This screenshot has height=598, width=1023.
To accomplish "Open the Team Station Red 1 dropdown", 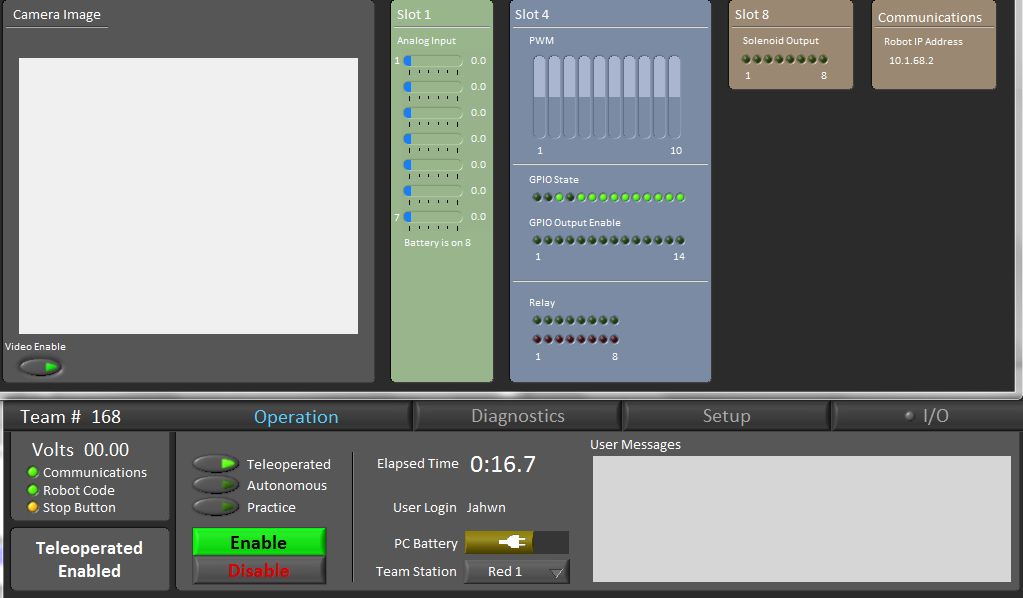I will click(x=517, y=571).
